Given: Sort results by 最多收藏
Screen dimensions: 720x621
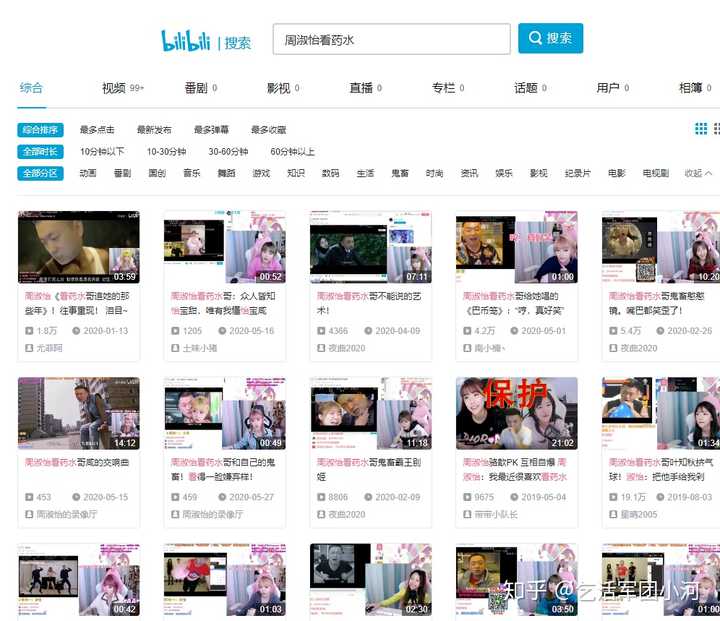Looking at the screenshot, I should coord(269,130).
